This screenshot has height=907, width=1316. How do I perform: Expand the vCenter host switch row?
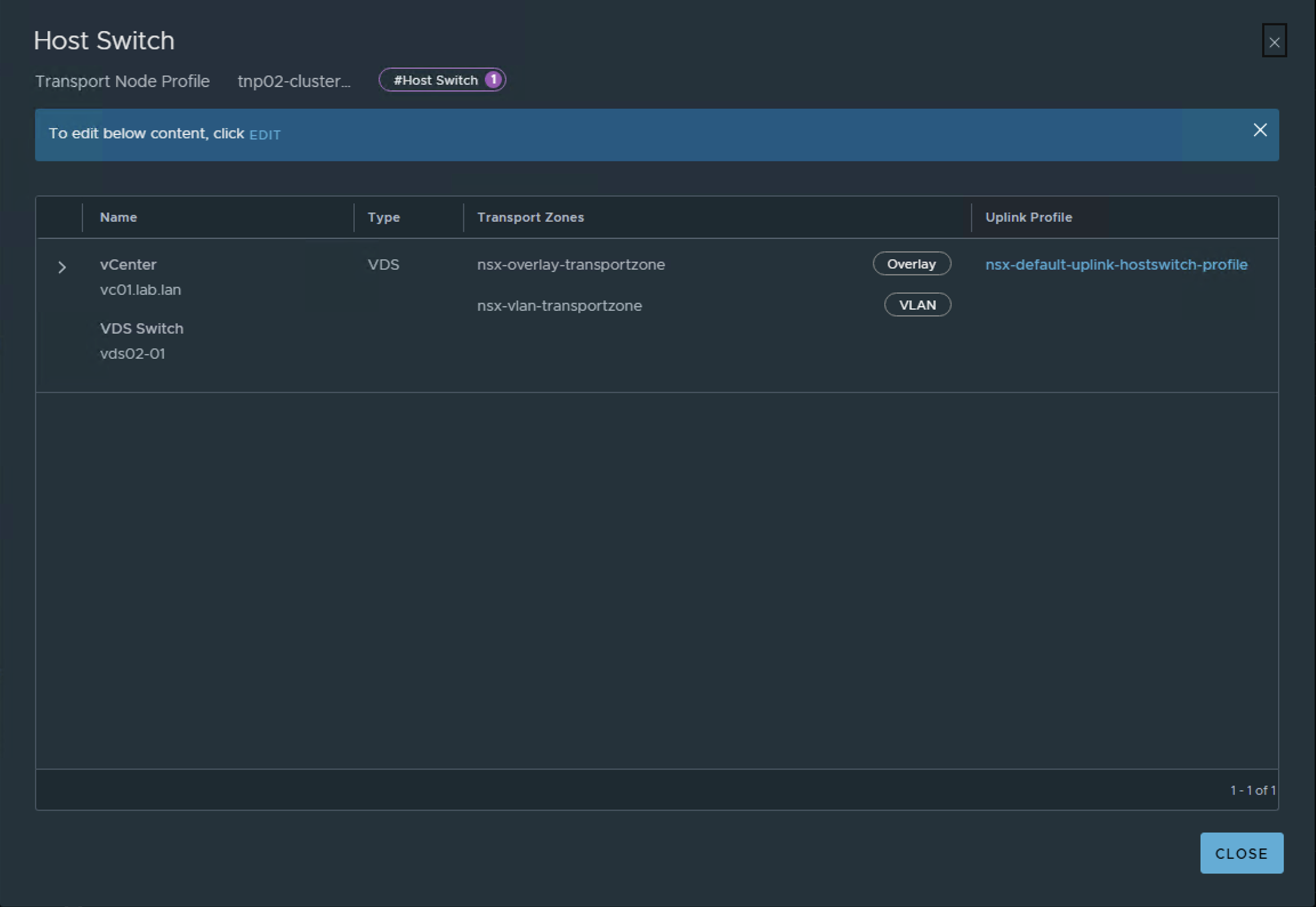pyautogui.click(x=62, y=267)
